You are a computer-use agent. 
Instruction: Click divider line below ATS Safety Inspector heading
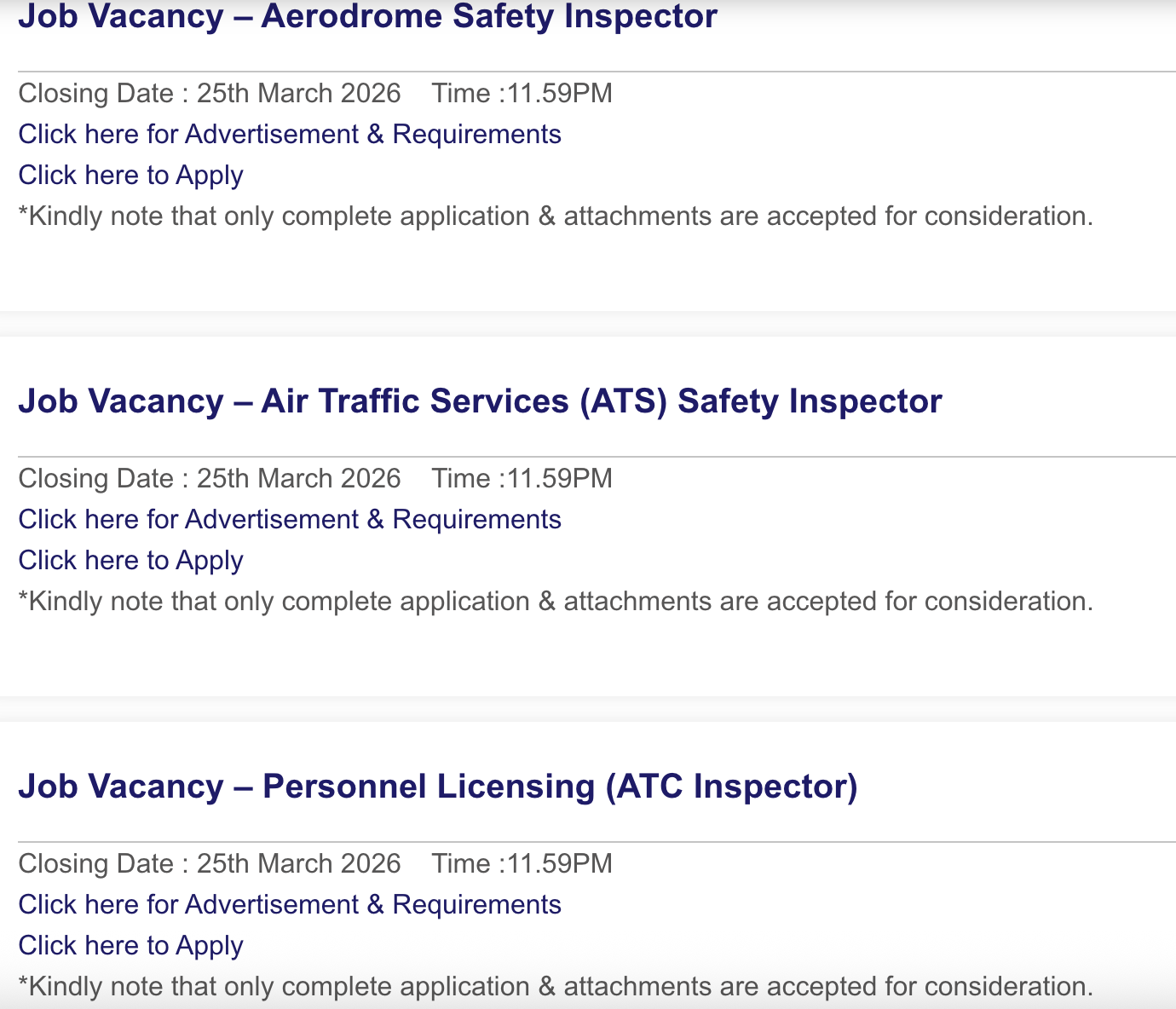tap(597, 457)
